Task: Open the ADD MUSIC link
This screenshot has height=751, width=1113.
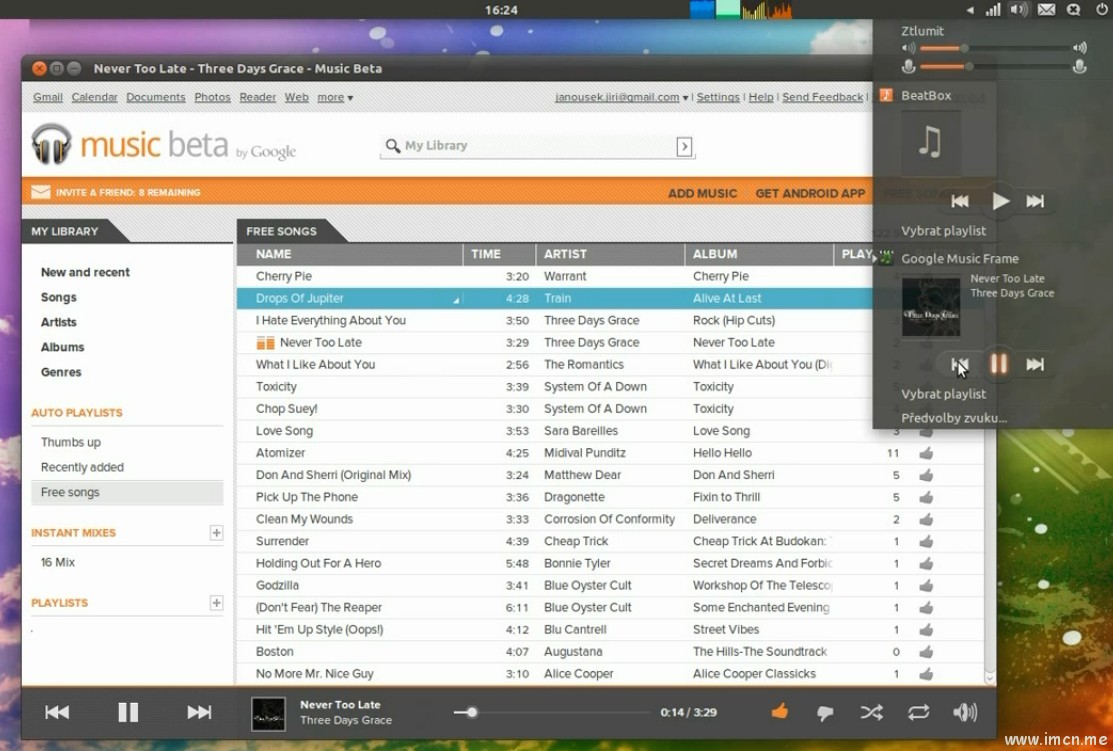Action: [x=702, y=193]
